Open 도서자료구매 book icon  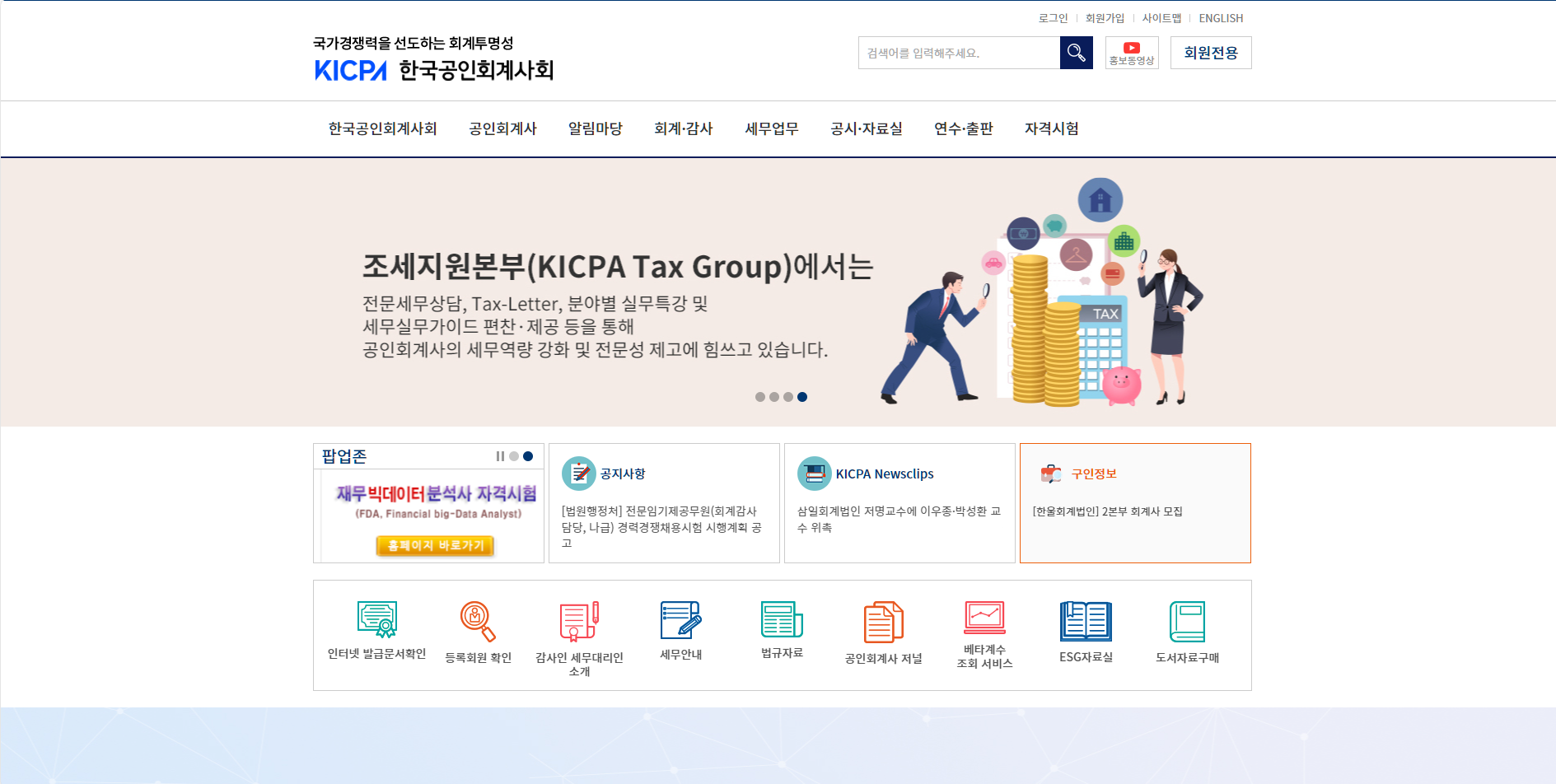(x=1187, y=621)
